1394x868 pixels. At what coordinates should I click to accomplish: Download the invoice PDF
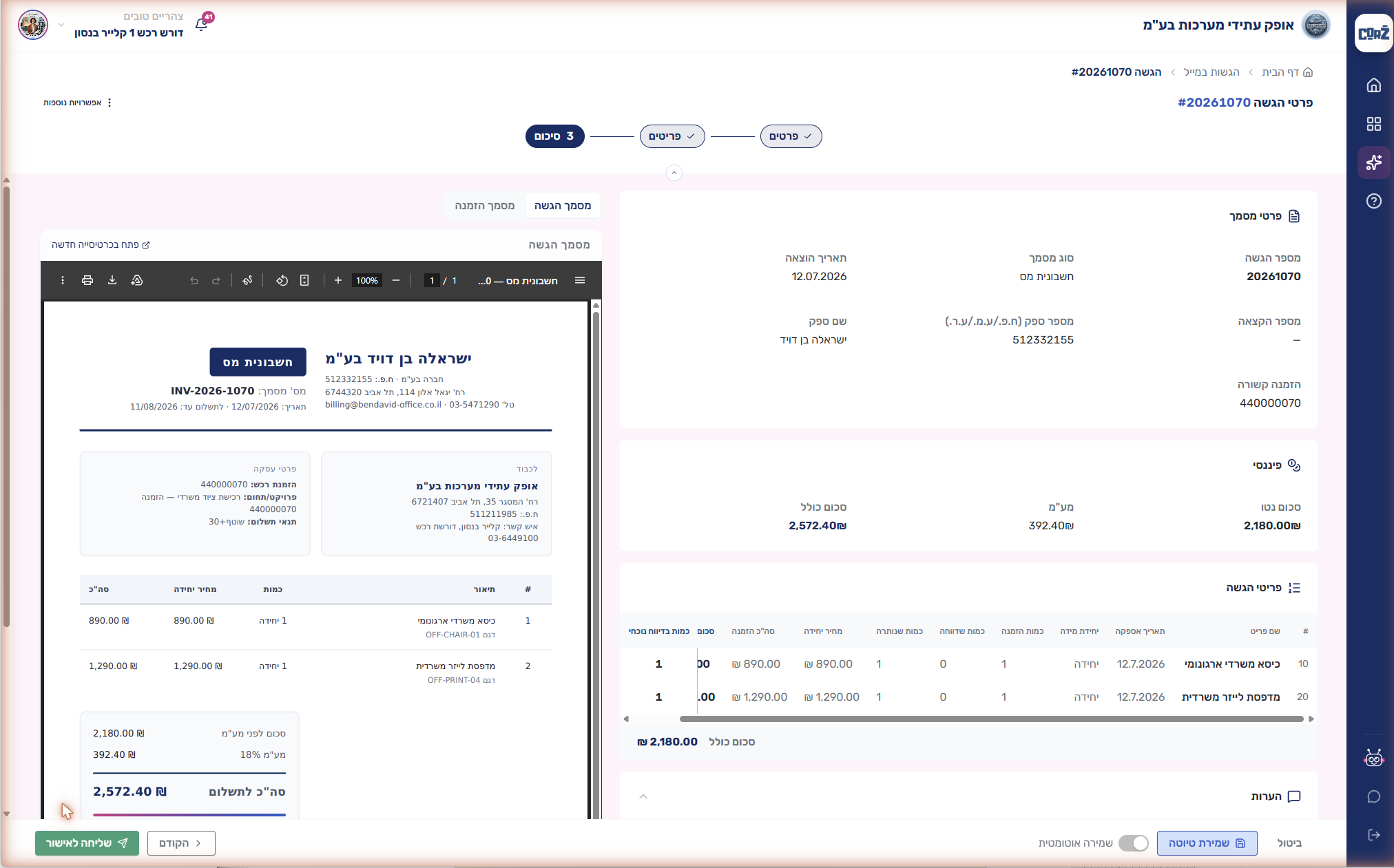112,280
